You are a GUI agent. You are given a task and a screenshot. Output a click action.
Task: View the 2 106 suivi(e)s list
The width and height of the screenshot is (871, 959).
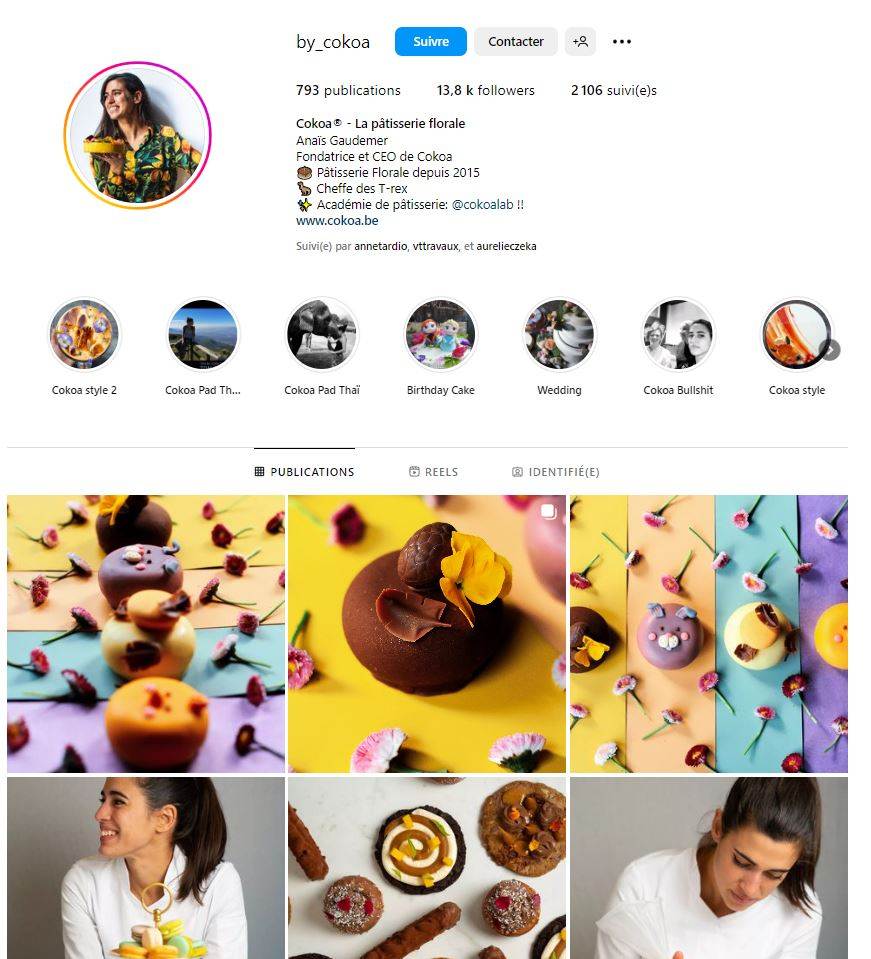pos(613,91)
